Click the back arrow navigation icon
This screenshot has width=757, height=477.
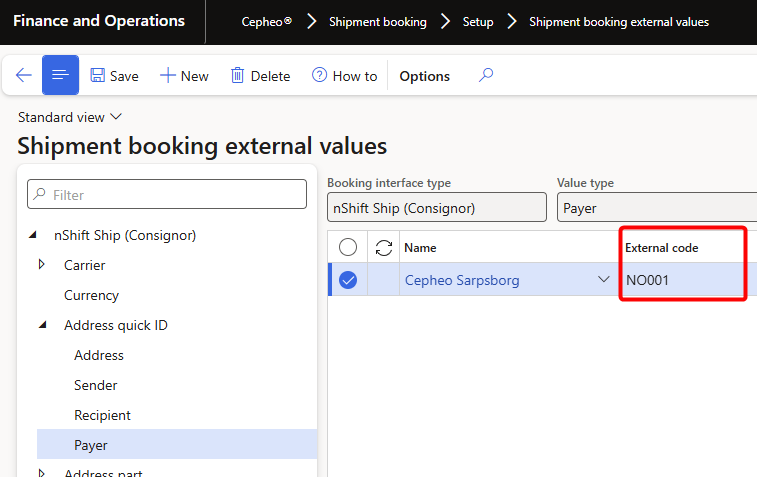(23, 76)
